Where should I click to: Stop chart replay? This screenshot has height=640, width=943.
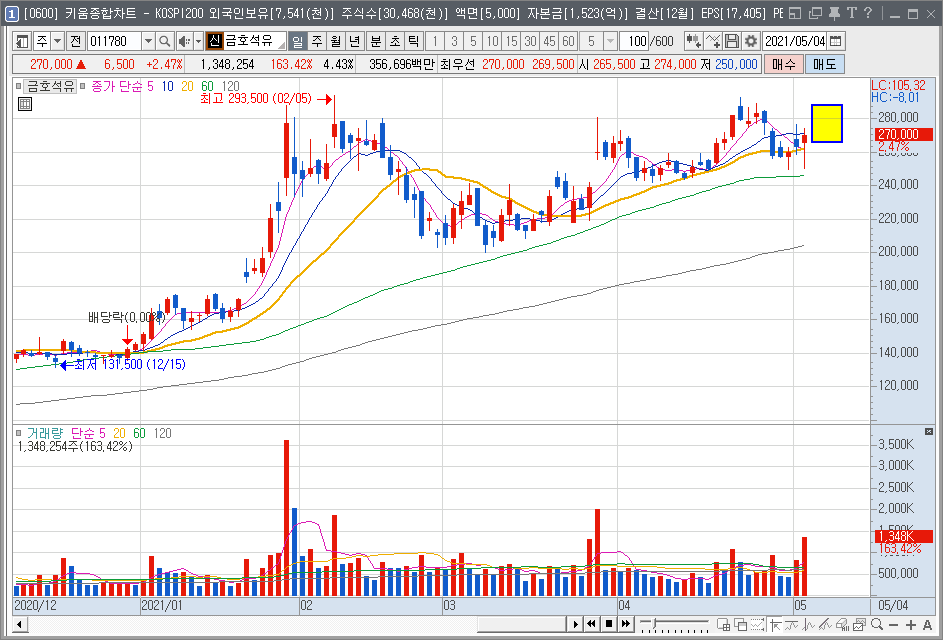coord(609,624)
